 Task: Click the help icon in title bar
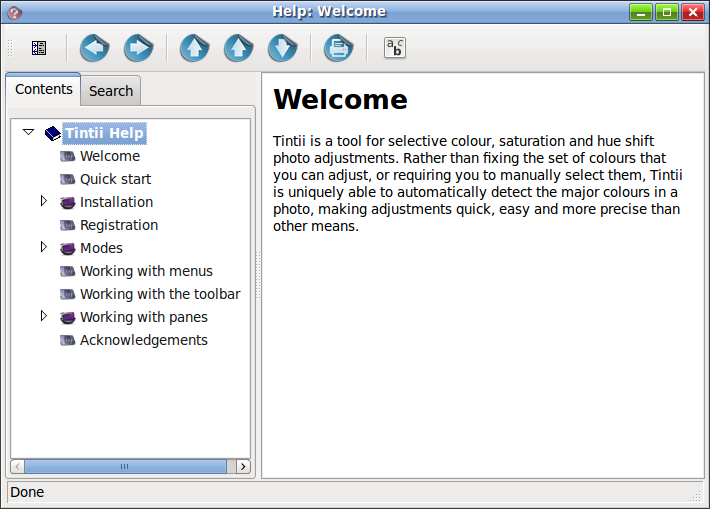[14, 13]
